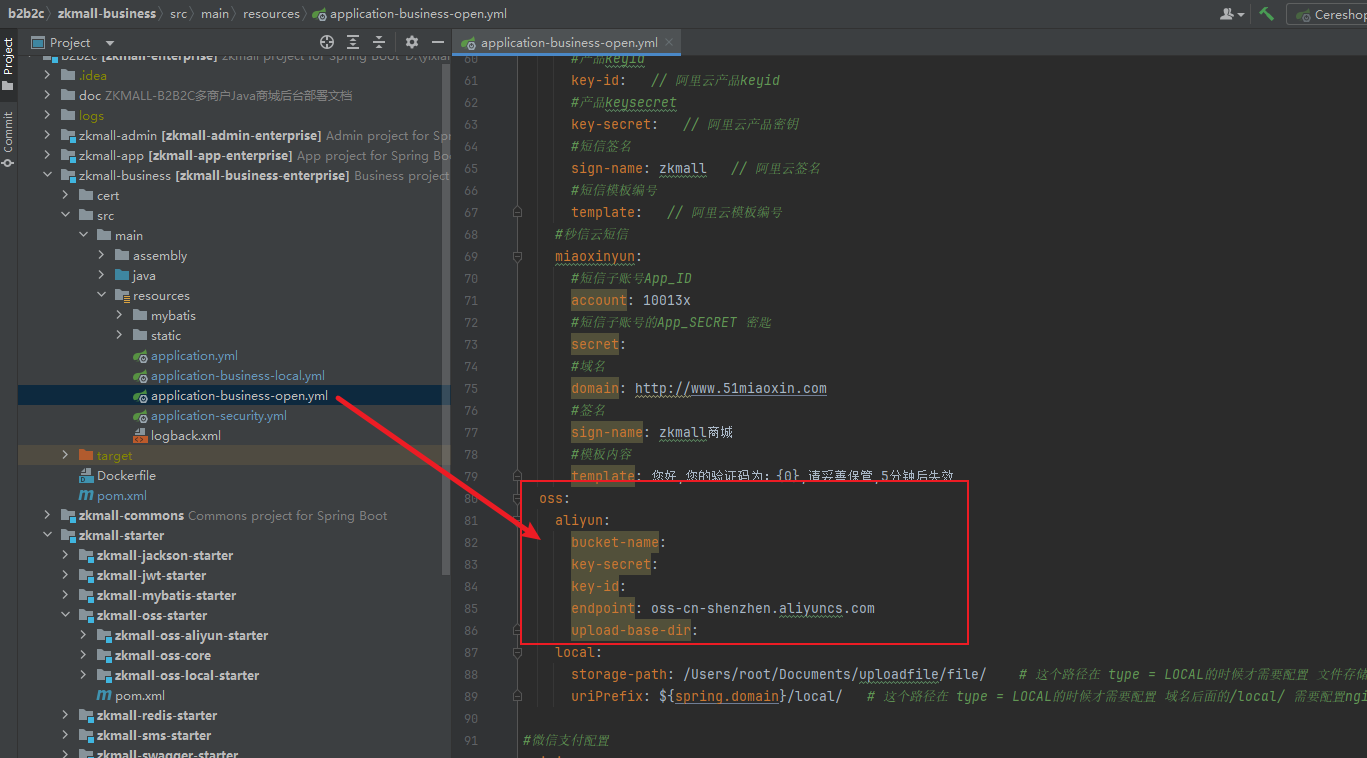Expand the logs folder

click(x=48, y=116)
